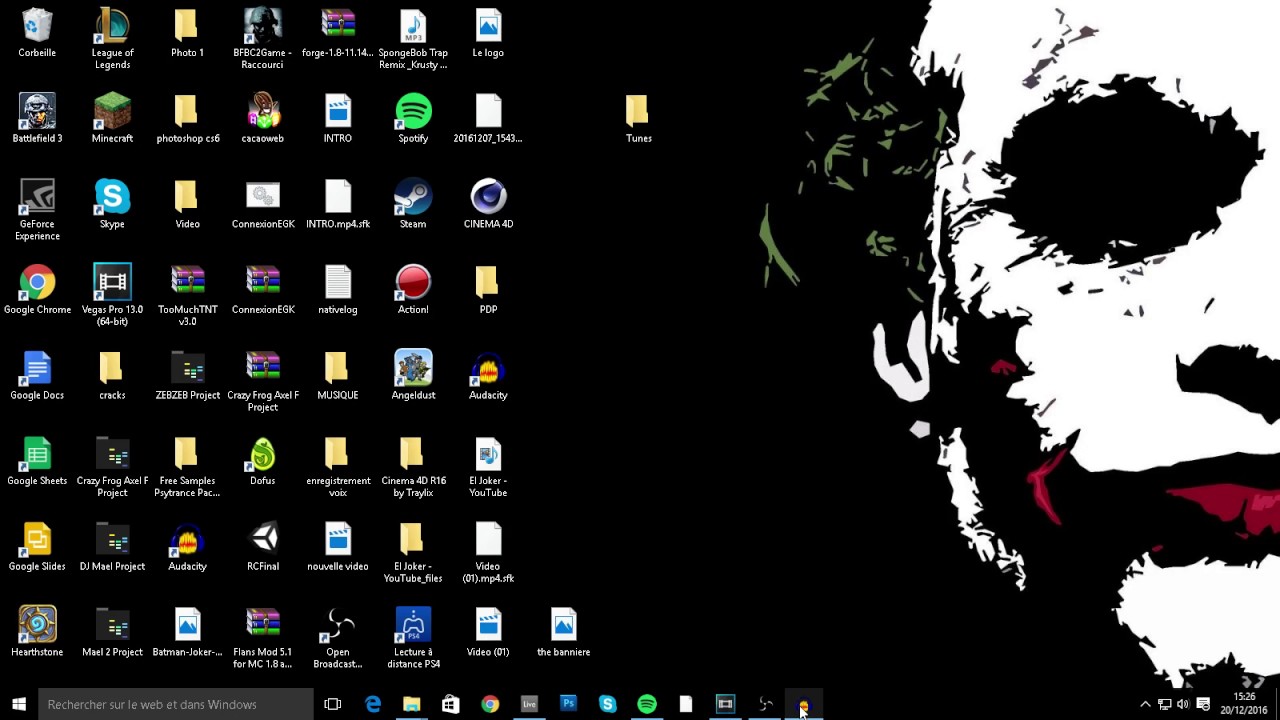Open Lecture à distance PS4 app
This screenshot has width=1280, height=720.
pos(413,638)
